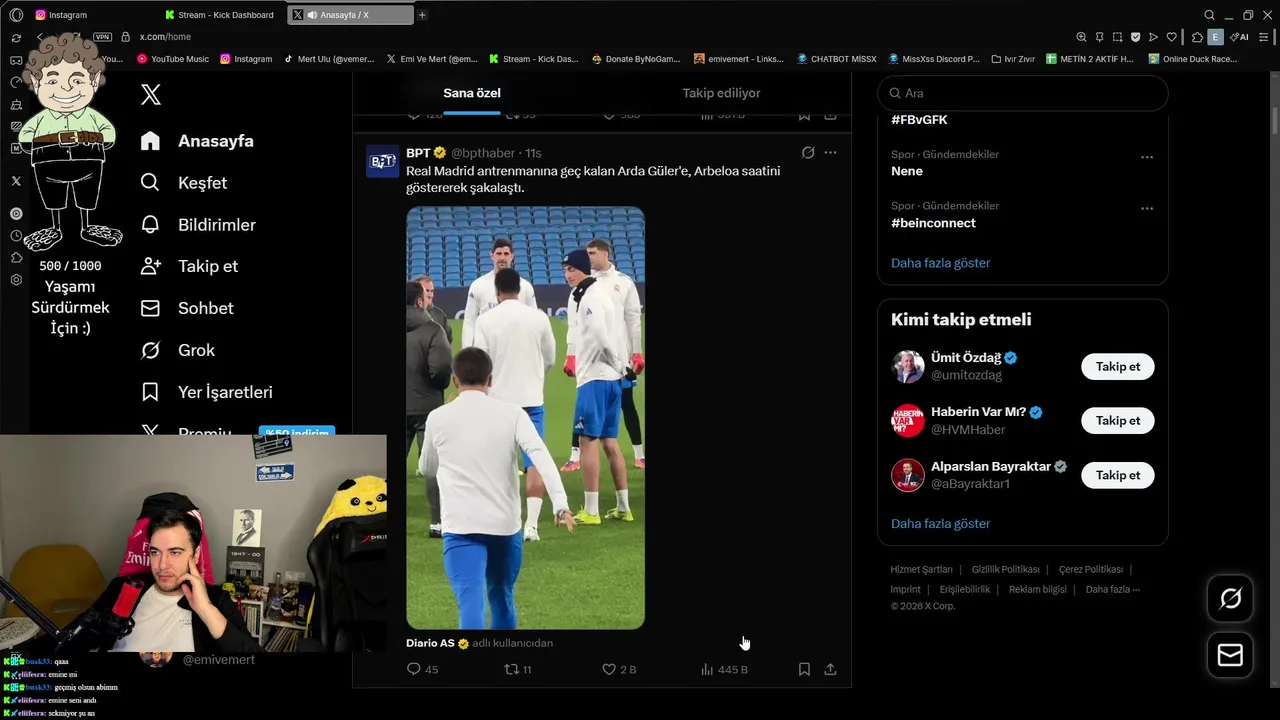Open the browser tab search magnifier
The width and height of the screenshot is (1280, 720).
pyautogui.click(x=1209, y=15)
